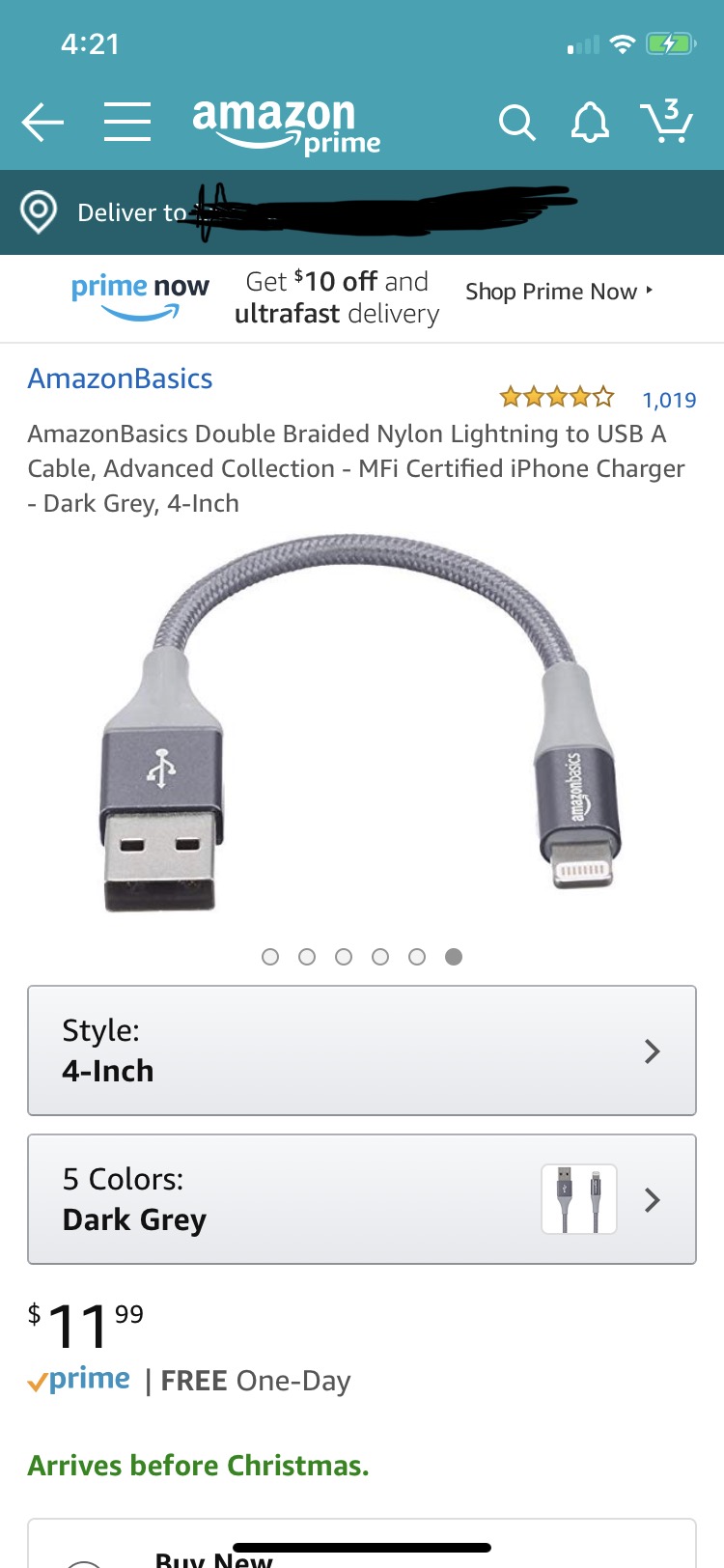Select the first image pagination dot
724x1568 pixels.
coord(270,957)
